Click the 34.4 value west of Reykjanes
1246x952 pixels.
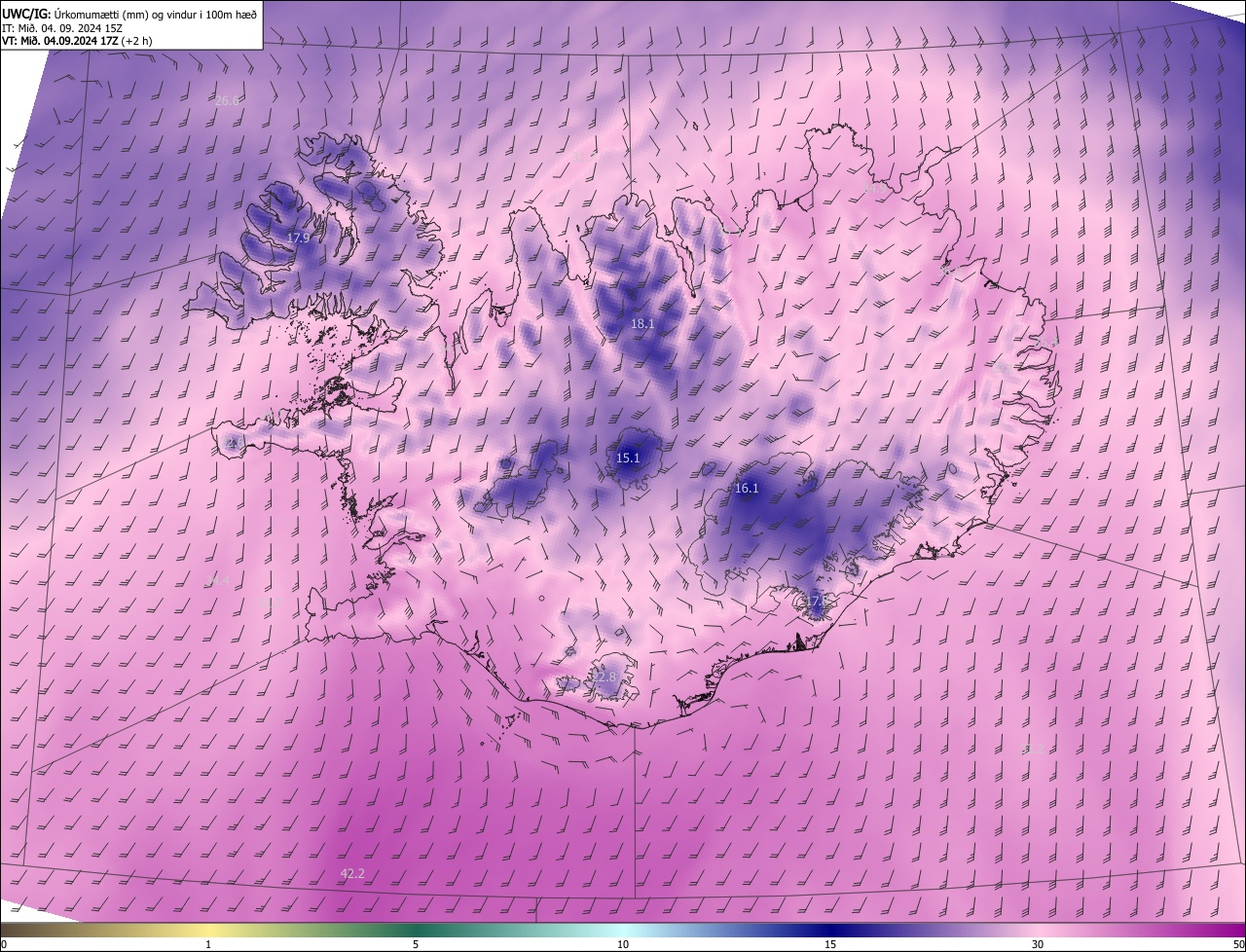(x=218, y=581)
